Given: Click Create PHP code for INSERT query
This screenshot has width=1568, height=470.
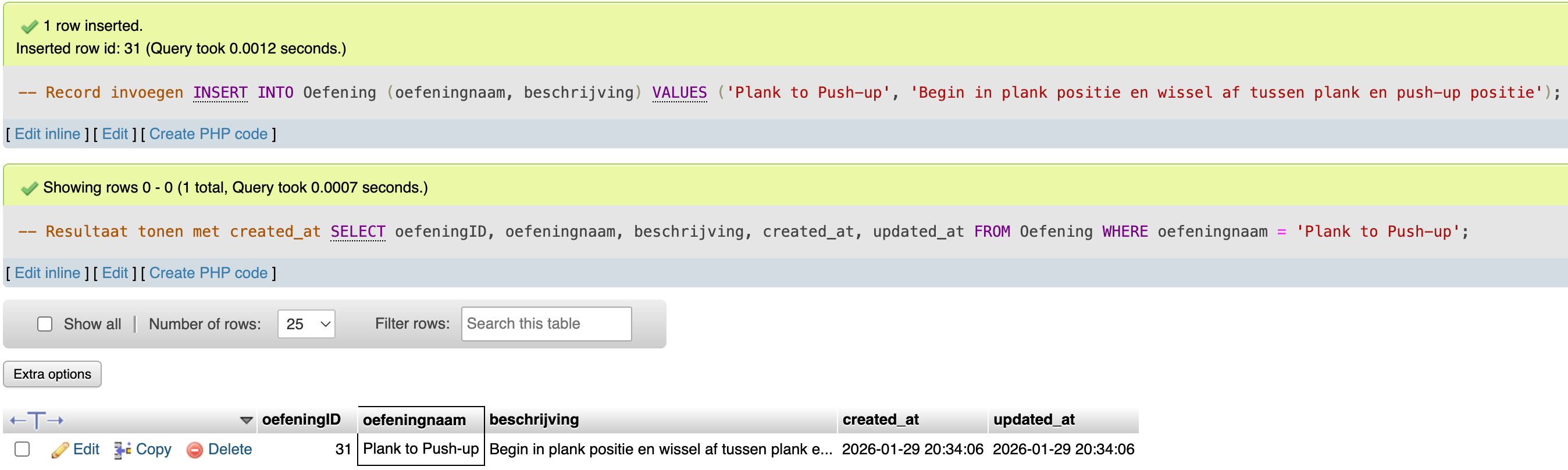Looking at the screenshot, I should (x=208, y=134).
